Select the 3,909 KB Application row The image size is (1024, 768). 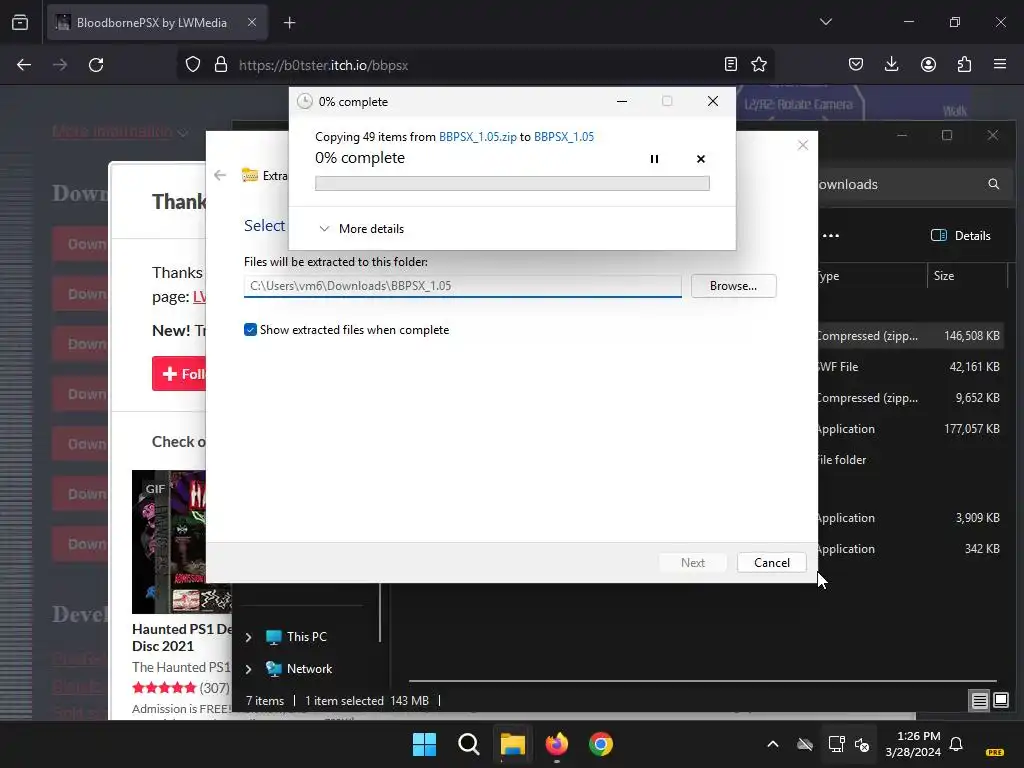coord(912,518)
